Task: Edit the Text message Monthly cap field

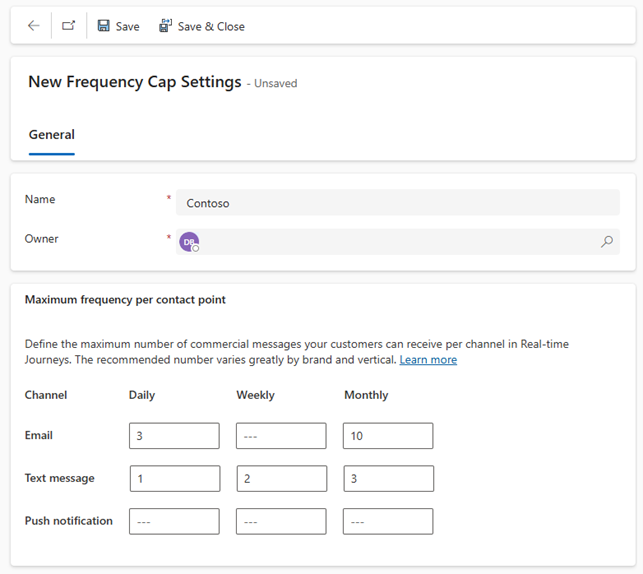Action: (389, 478)
